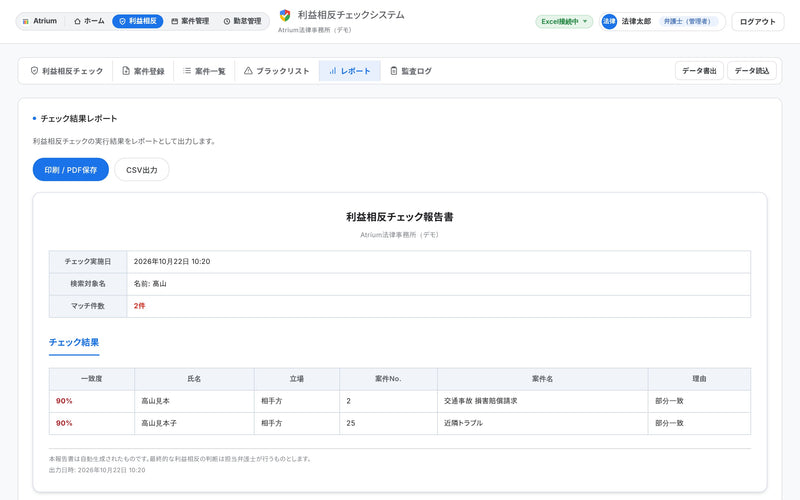The width and height of the screenshot is (800, 500).
Task: Click the match count 2件
Action: [139, 306]
